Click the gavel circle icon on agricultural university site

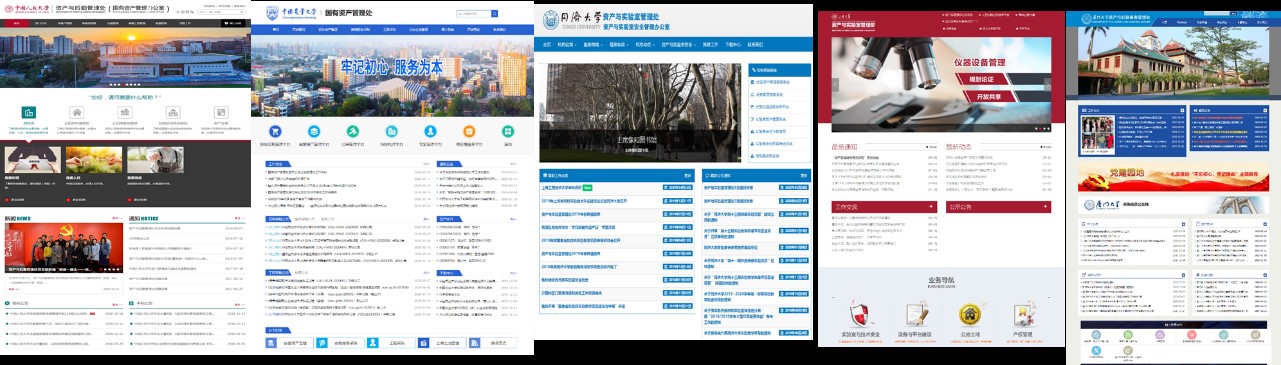tap(352, 131)
